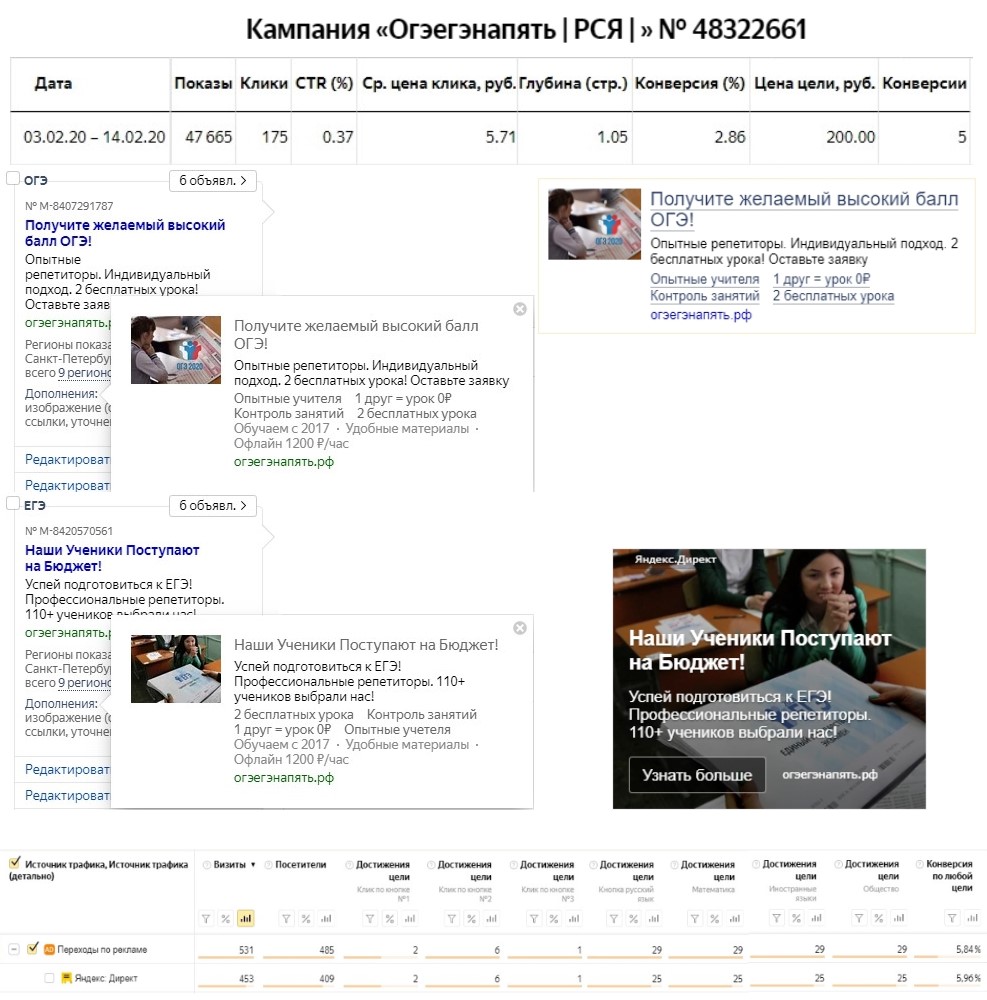The image size is (987, 1000).
Task: Click the filter icon under Посетители column
Action: pyautogui.click(x=286, y=919)
